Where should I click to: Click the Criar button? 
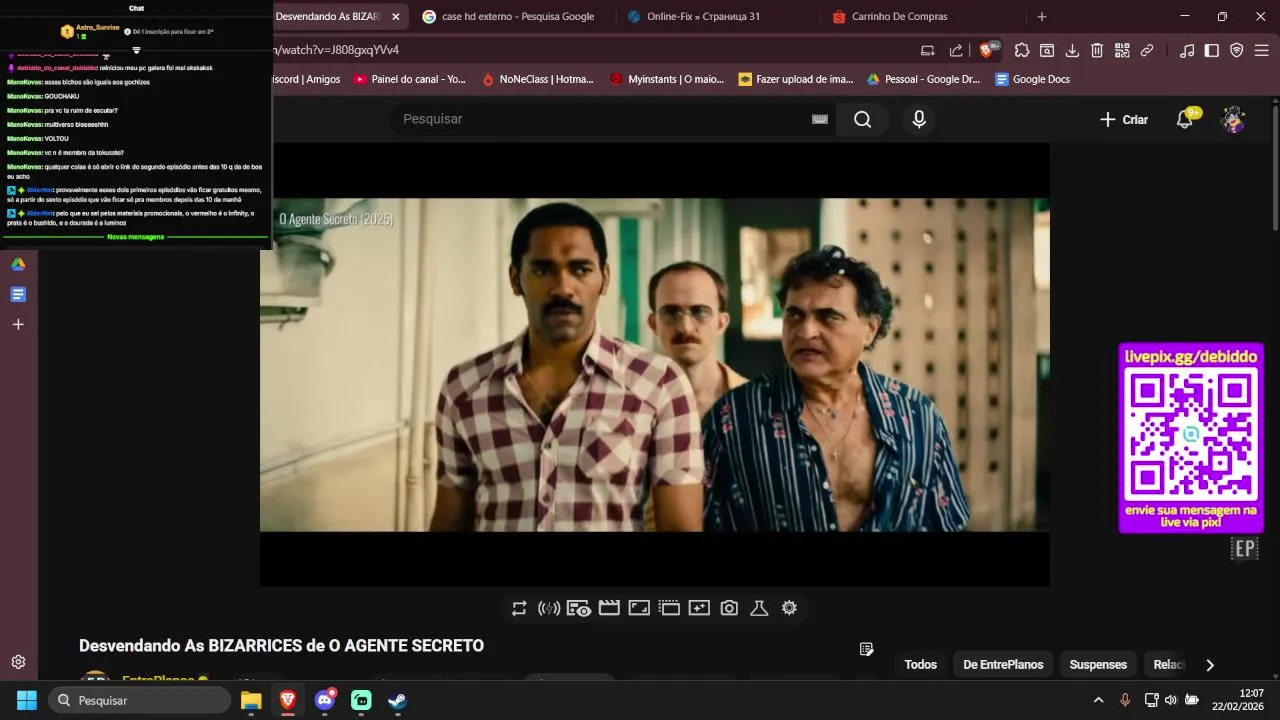tap(1123, 119)
